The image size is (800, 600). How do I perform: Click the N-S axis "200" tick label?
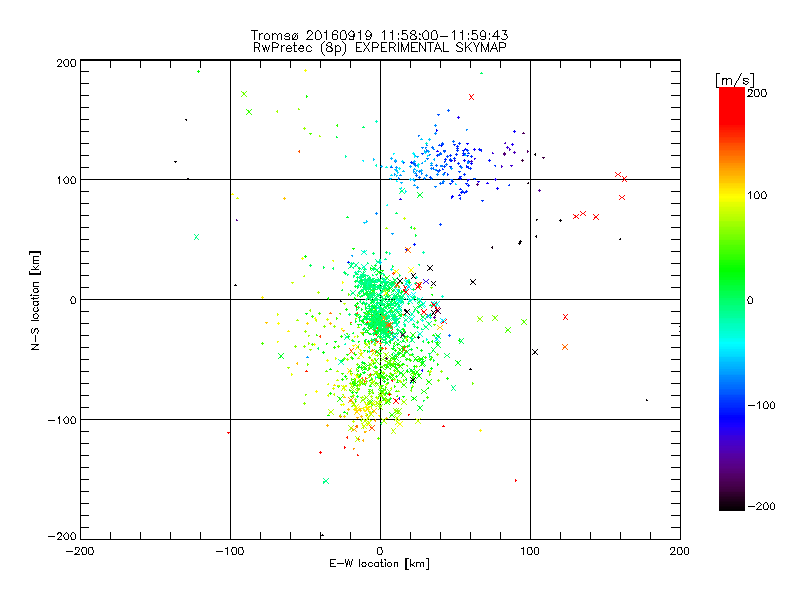pyautogui.click(x=66, y=63)
